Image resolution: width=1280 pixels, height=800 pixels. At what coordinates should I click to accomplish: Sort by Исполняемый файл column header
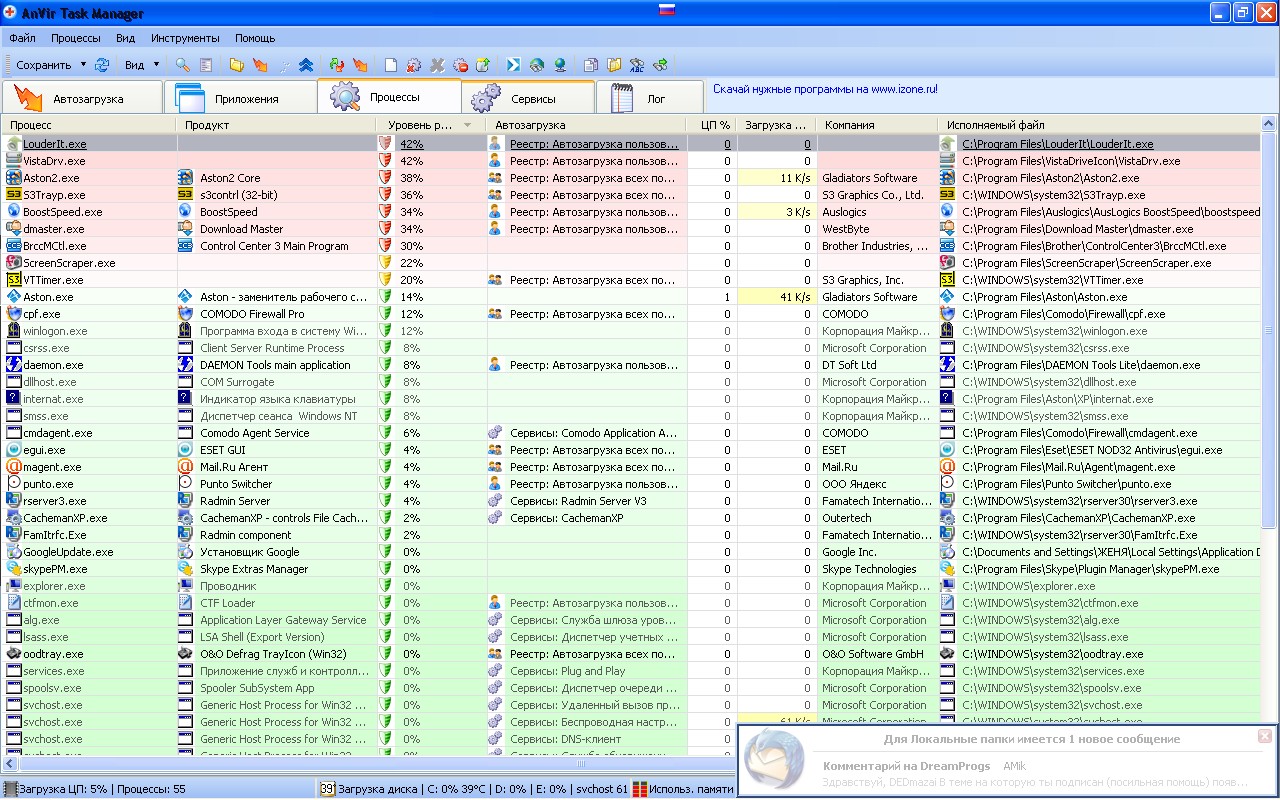(x=1099, y=125)
